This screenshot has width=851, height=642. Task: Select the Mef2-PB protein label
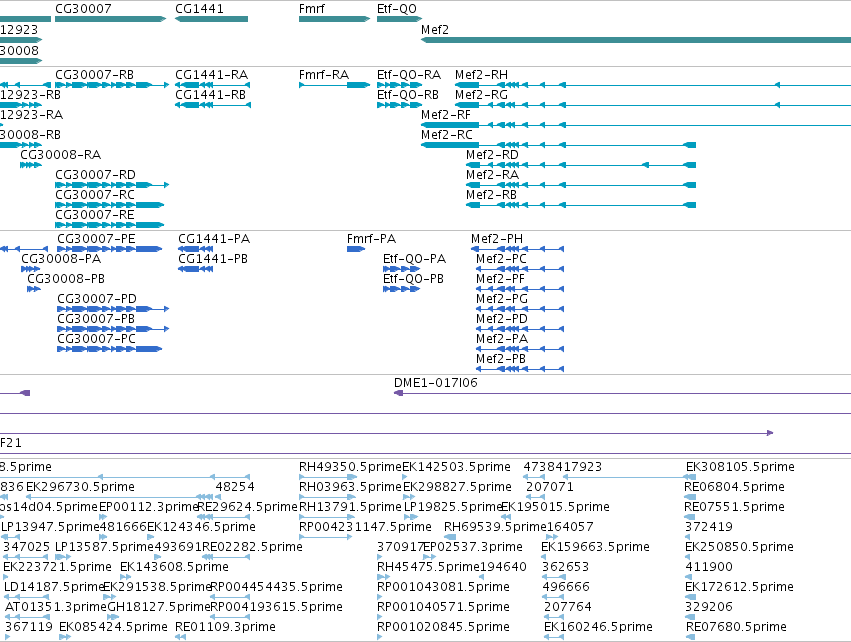501,360
